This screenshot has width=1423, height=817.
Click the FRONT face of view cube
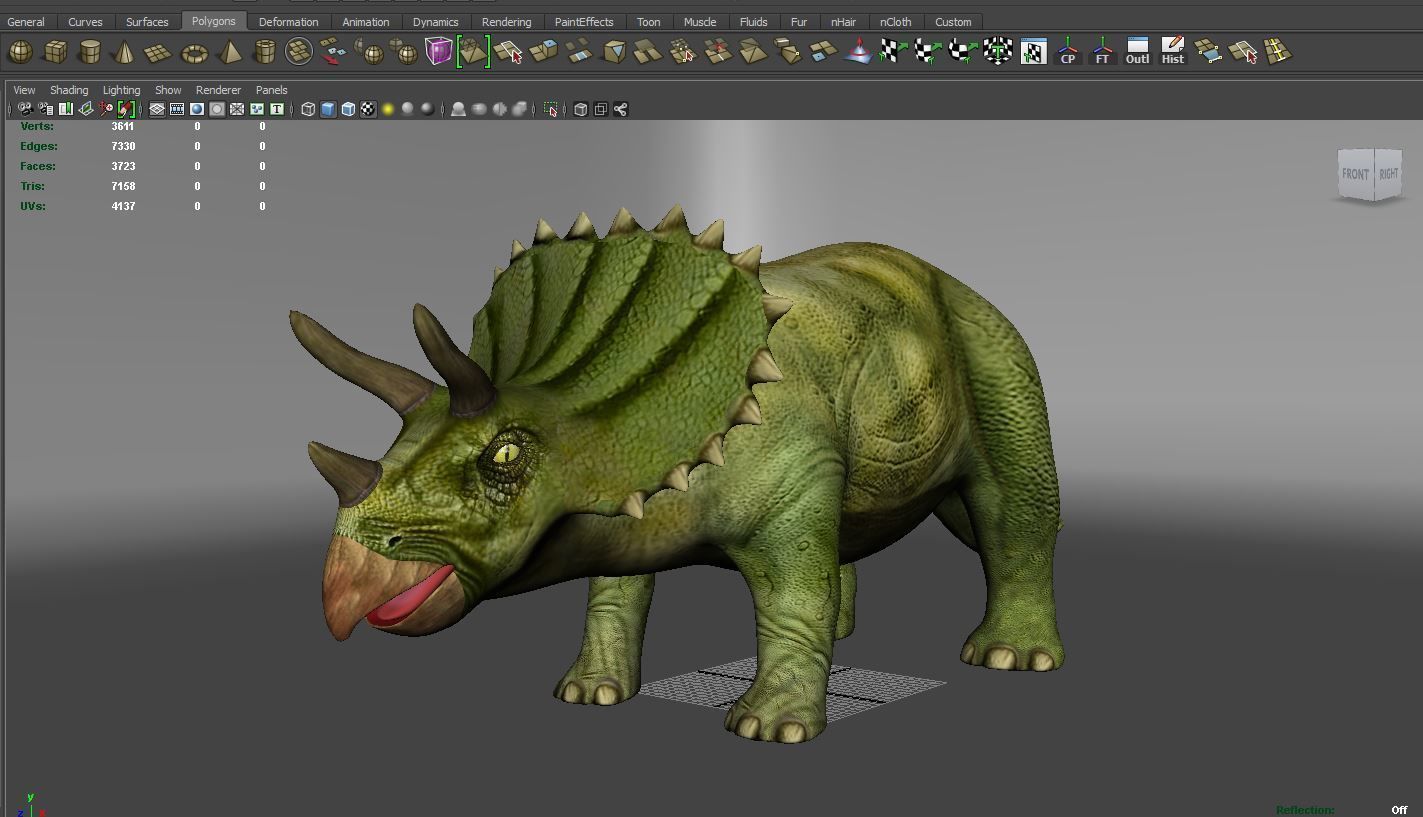1355,174
